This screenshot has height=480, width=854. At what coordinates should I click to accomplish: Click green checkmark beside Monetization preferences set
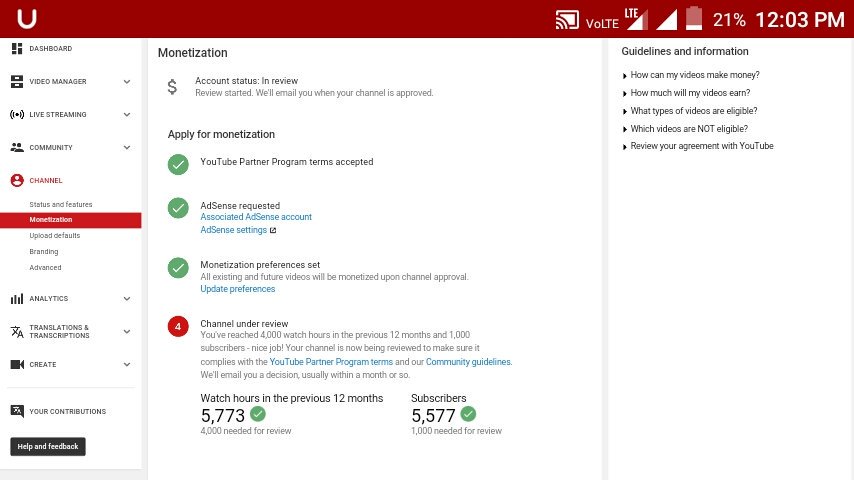tap(178, 268)
